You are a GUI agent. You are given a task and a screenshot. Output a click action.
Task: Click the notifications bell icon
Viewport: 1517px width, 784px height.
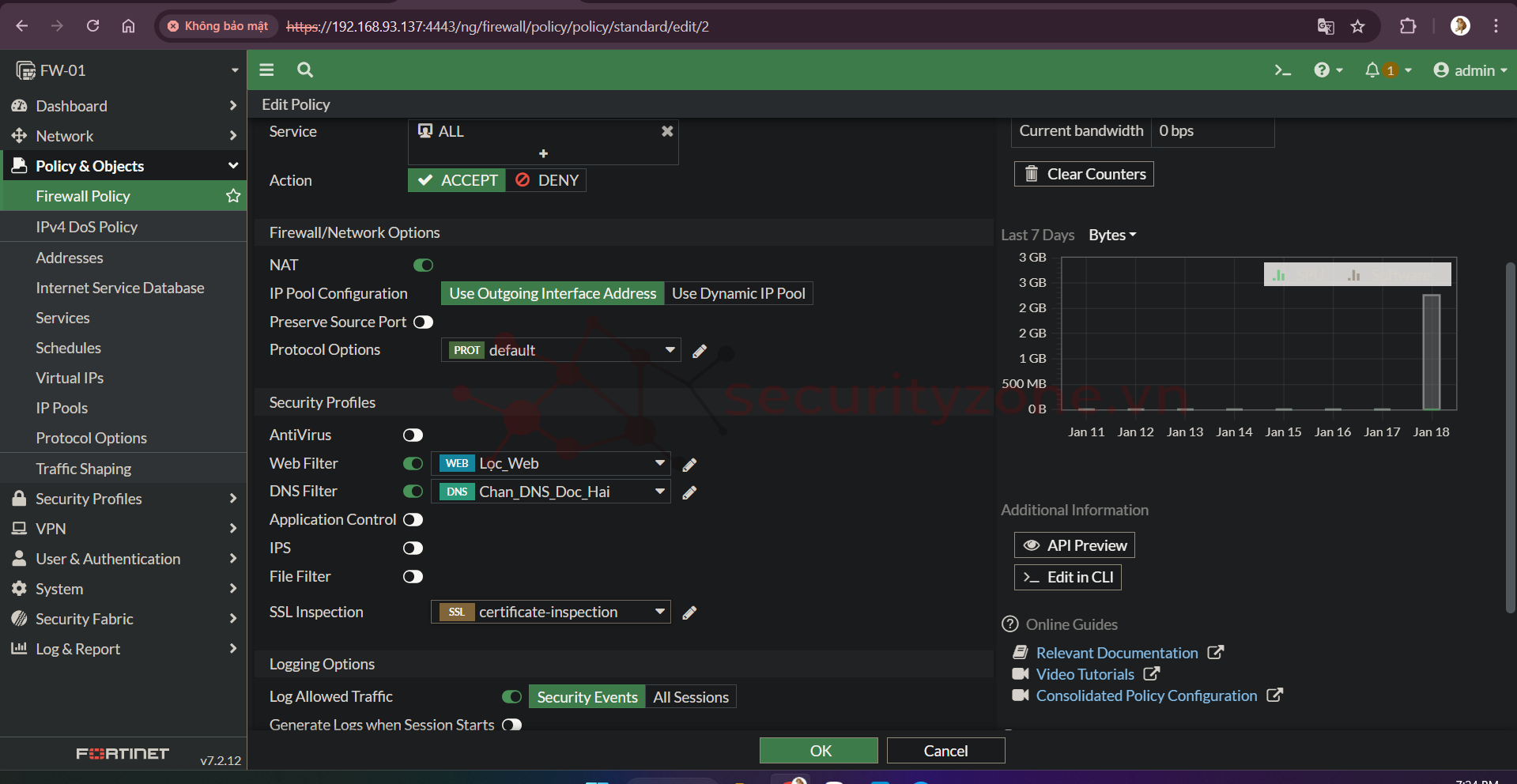[1372, 70]
